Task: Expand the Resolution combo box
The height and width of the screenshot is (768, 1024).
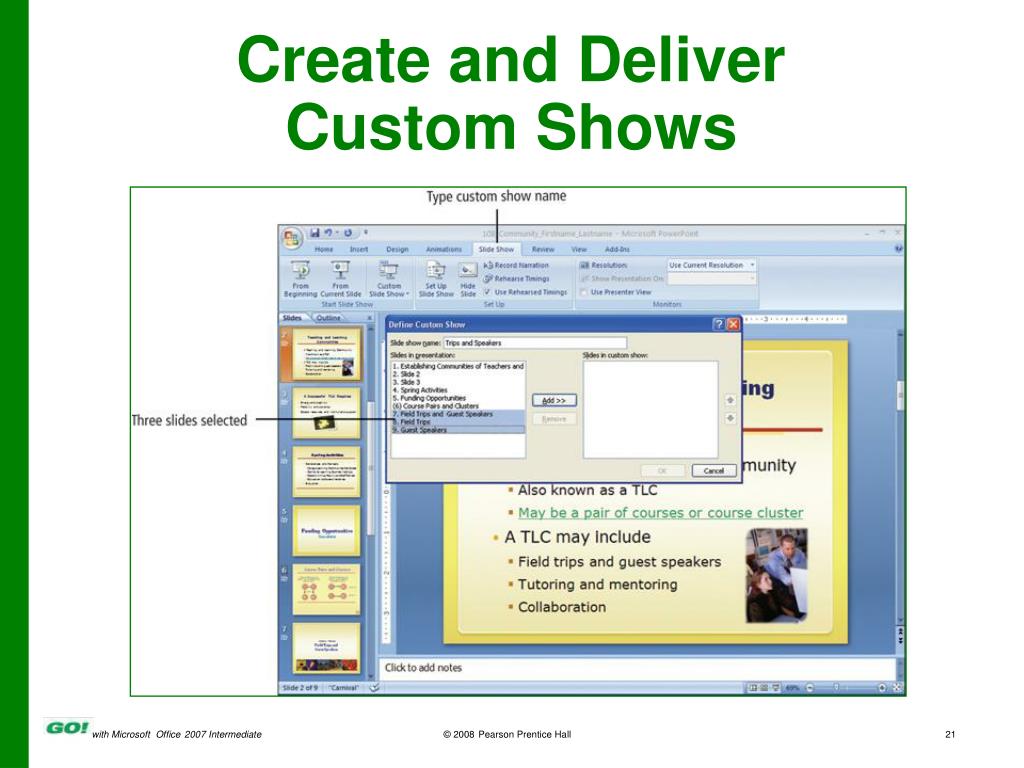Action: tap(752, 265)
